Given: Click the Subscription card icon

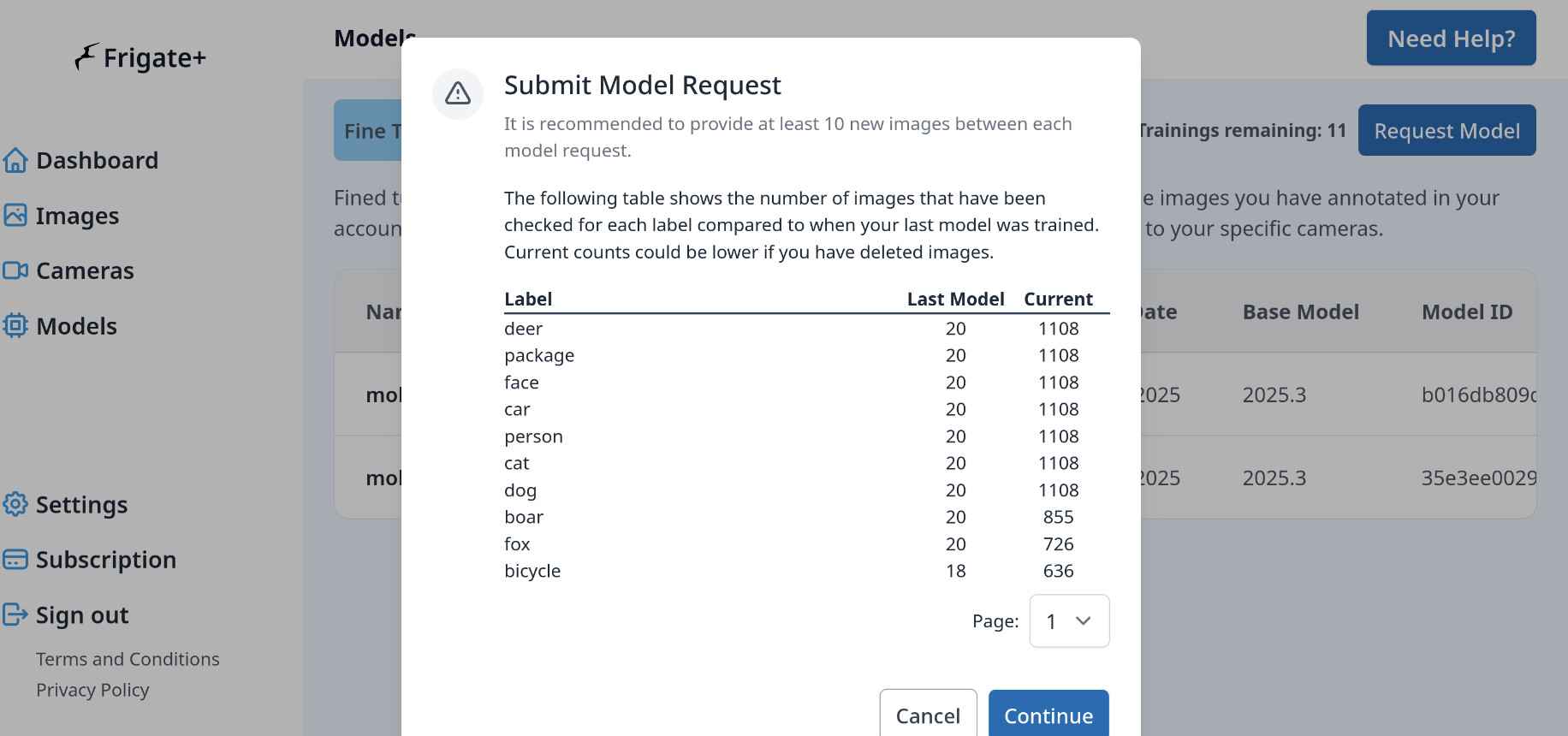Looking at the screenshot, I should coord(15,559).
